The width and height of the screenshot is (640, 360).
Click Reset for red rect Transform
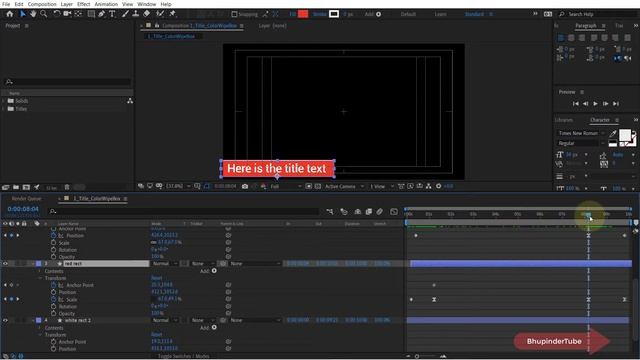pyautogui.click(x=156, y=278)
